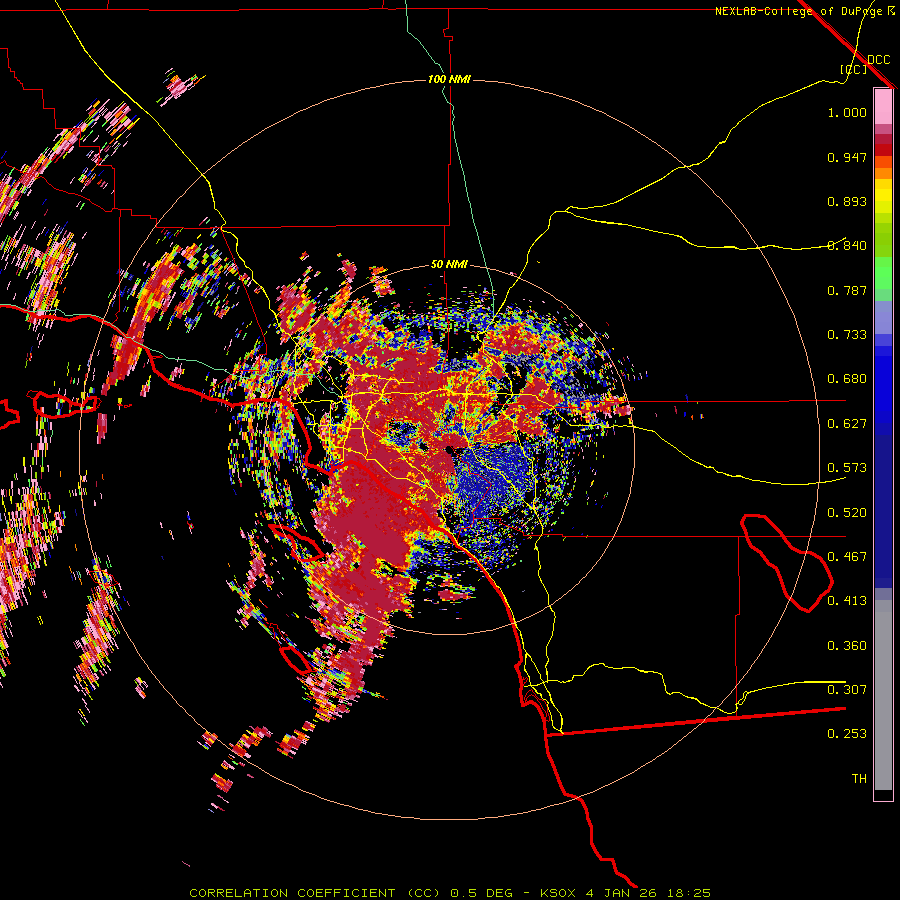900x900 pixels.
Task: Click the 0.520 color scale value
Action: click(847, 513)
